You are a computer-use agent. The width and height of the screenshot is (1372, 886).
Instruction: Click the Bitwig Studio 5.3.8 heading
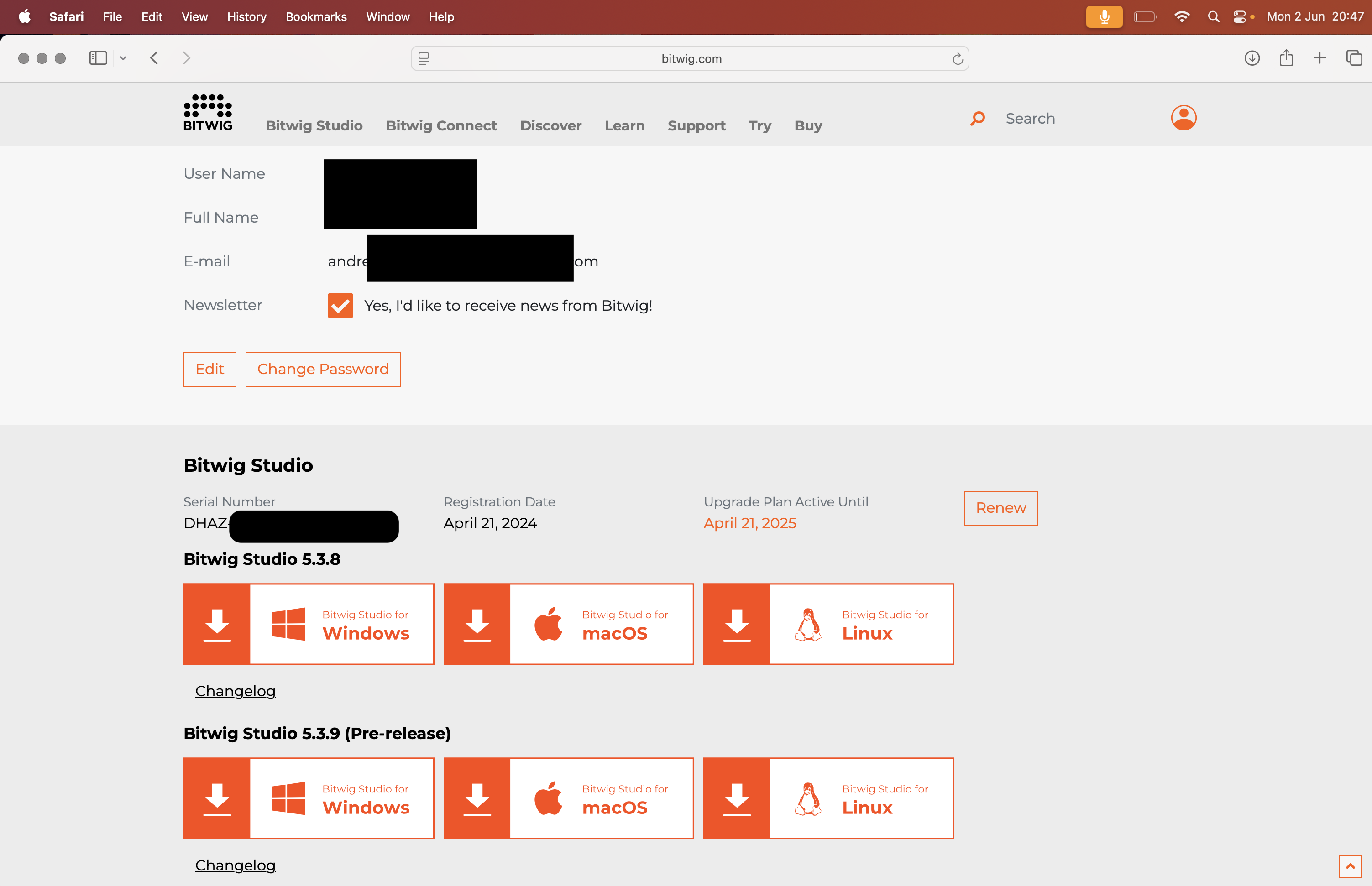pyautogui.click(x=262, y=559)
